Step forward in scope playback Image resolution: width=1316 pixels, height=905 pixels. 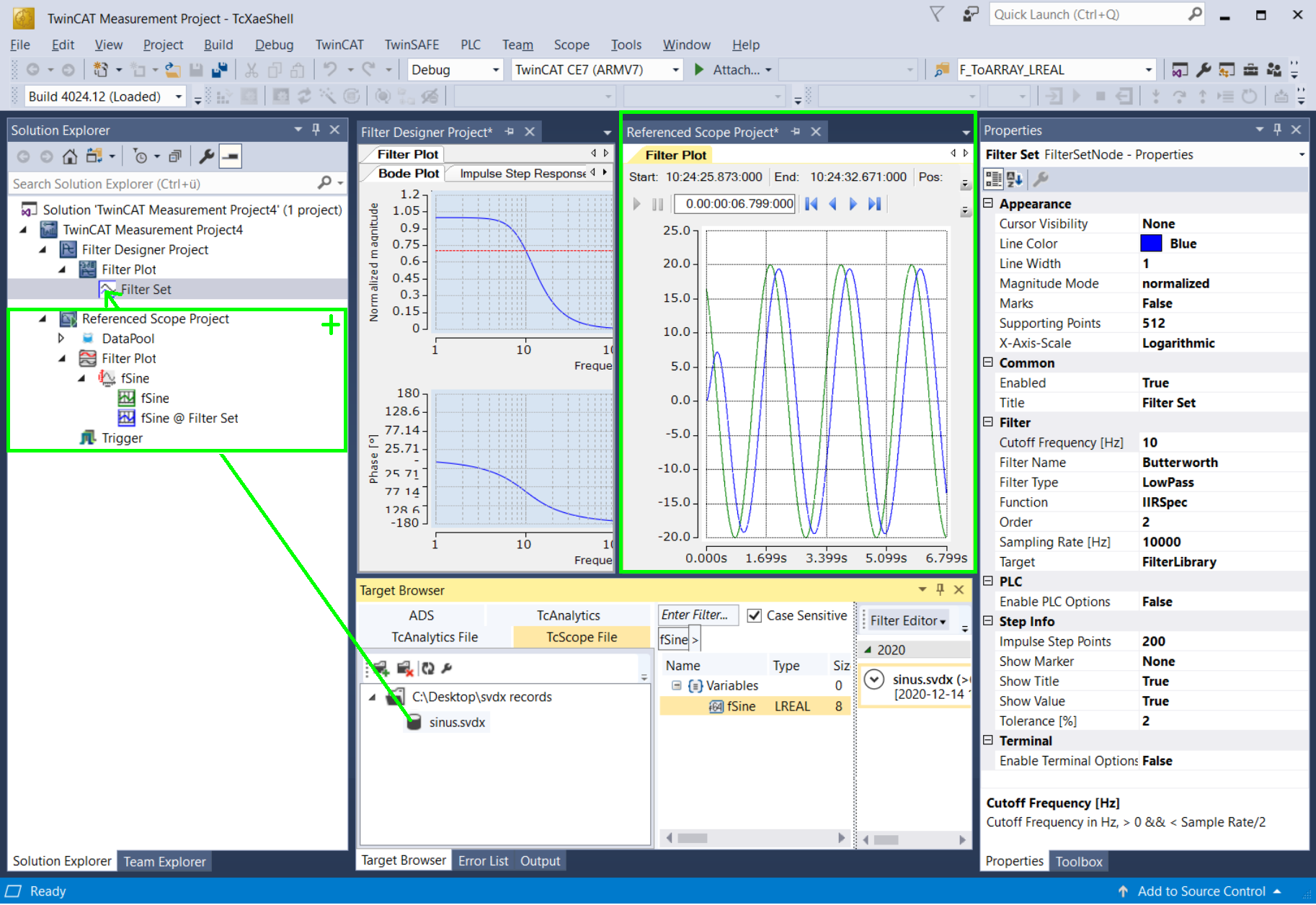click(x=853, y=204)
